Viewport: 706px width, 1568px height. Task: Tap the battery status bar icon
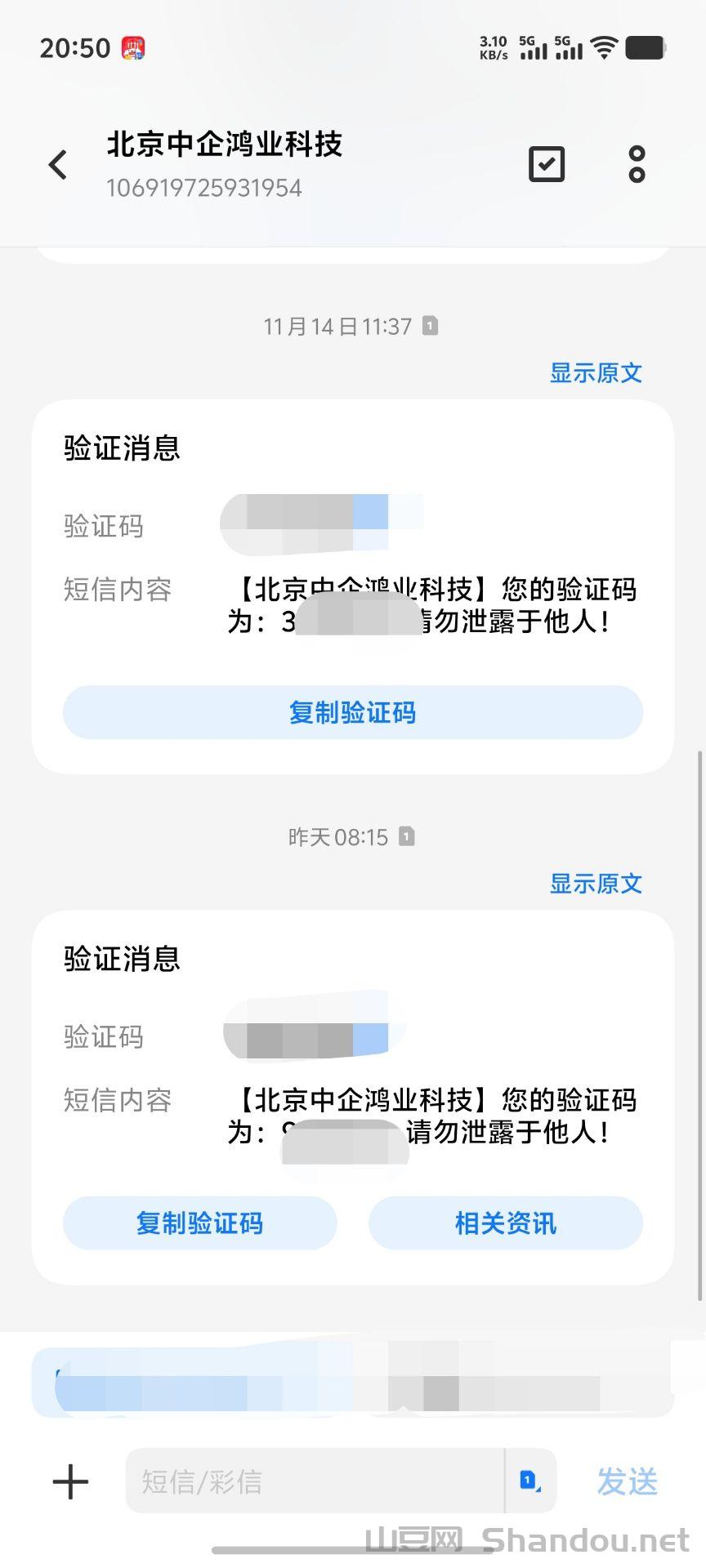tap(646, 48)
